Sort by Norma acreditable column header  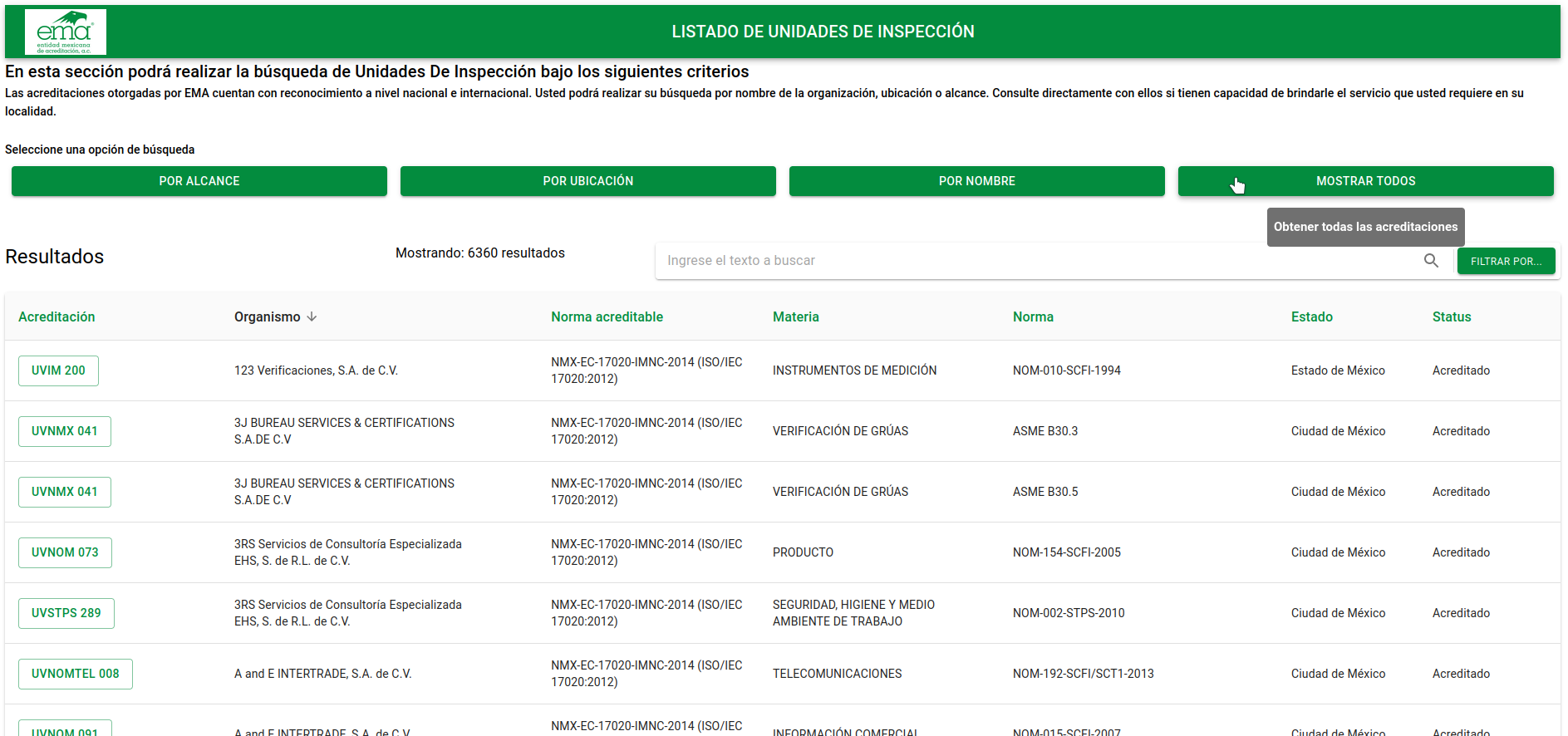(607, 316)
